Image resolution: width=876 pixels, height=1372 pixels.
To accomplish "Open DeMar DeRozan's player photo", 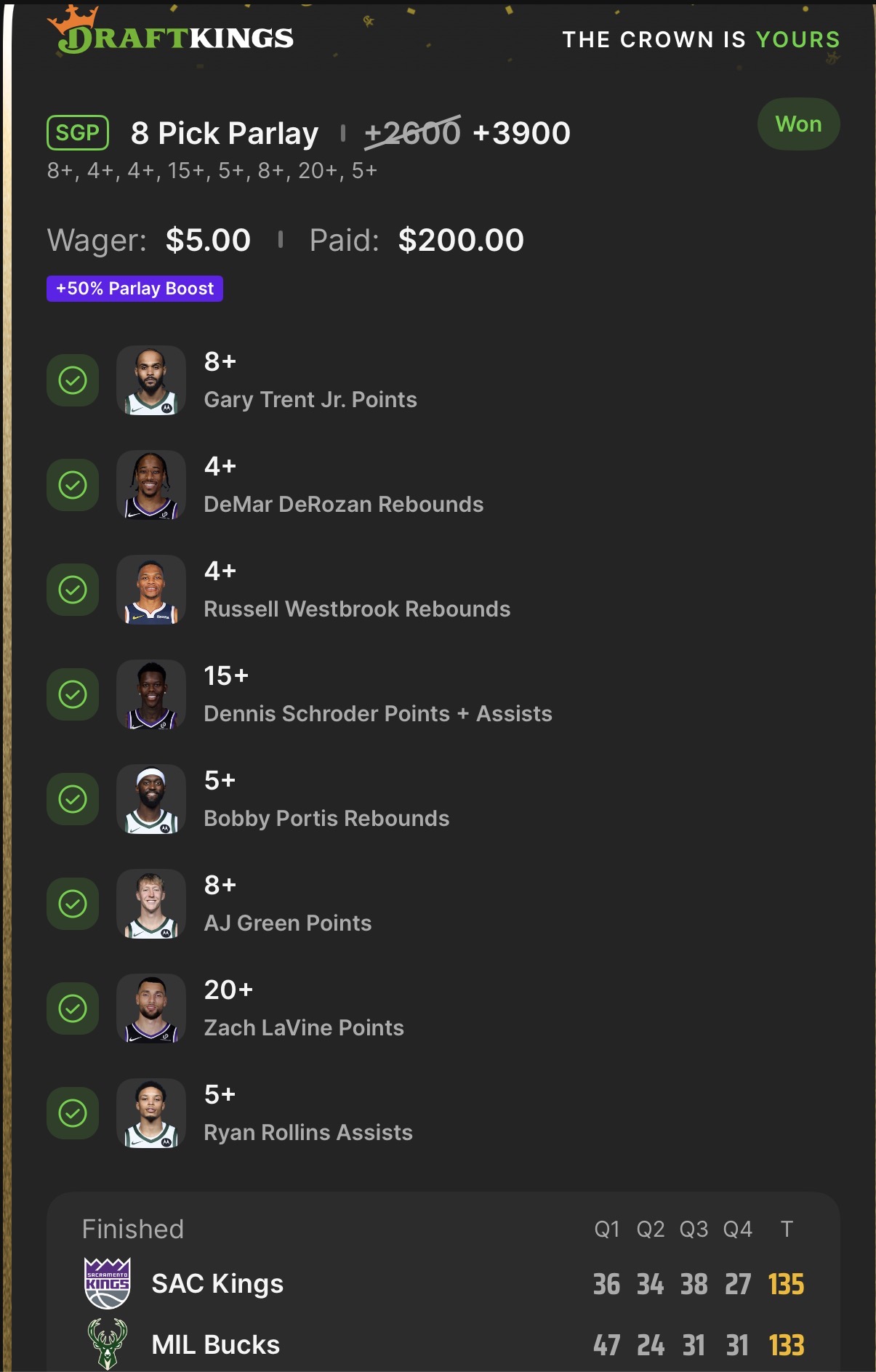I will click(151, 485).
